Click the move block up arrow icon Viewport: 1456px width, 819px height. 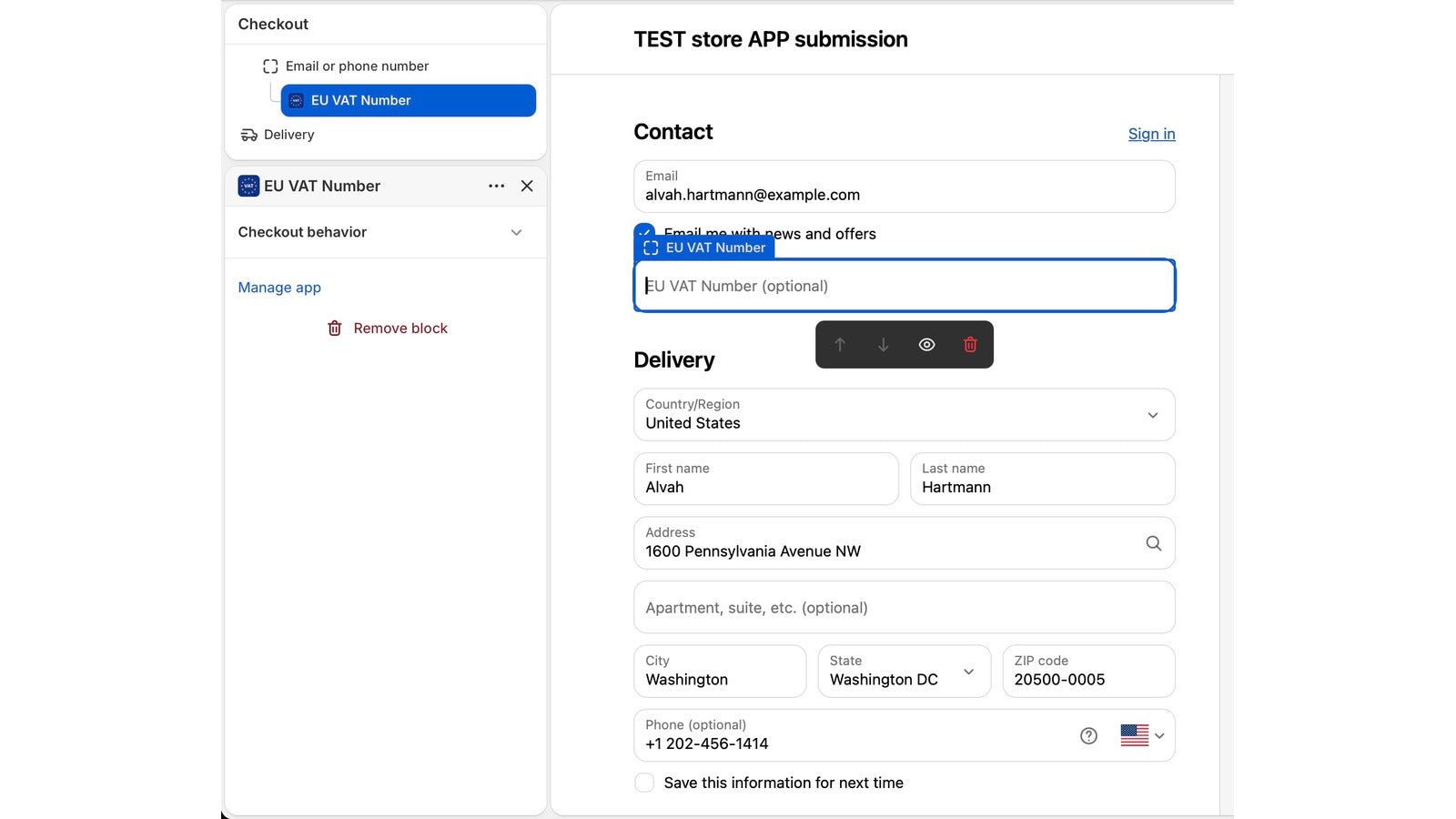(840, 345)
